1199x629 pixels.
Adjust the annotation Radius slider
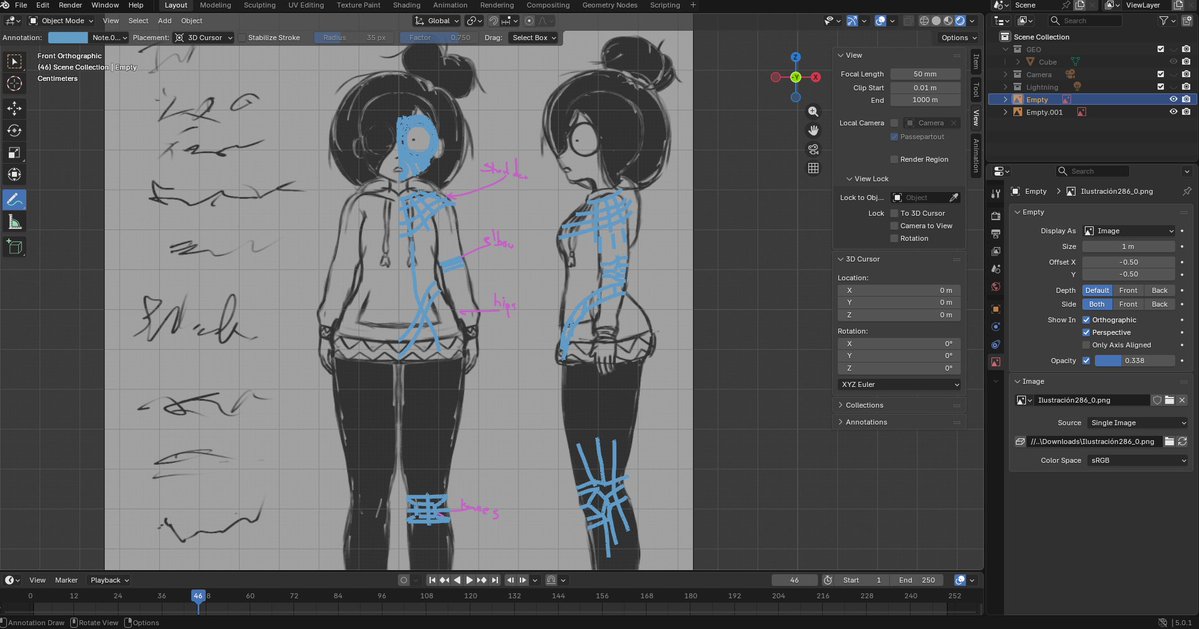click(x=353, y=37)
